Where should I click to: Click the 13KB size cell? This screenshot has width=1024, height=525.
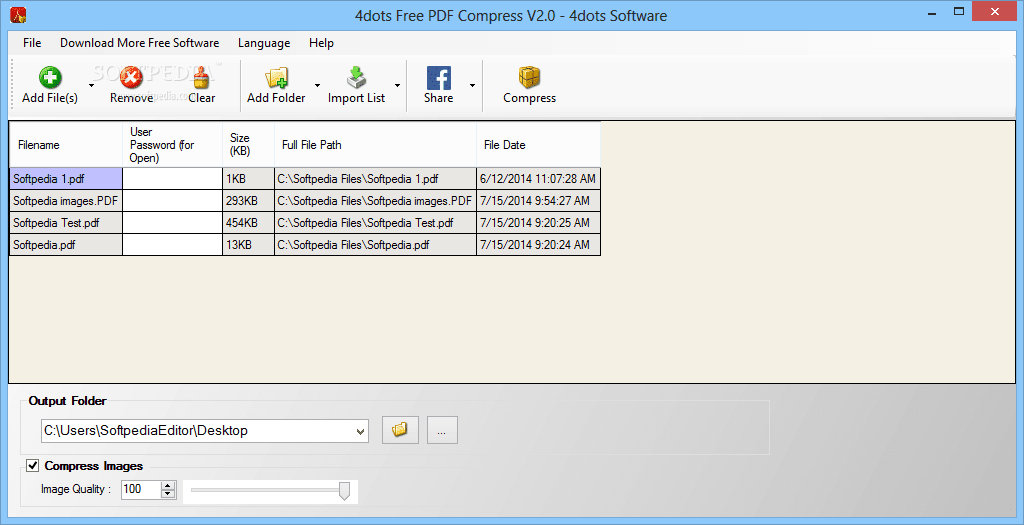[248, 245]
